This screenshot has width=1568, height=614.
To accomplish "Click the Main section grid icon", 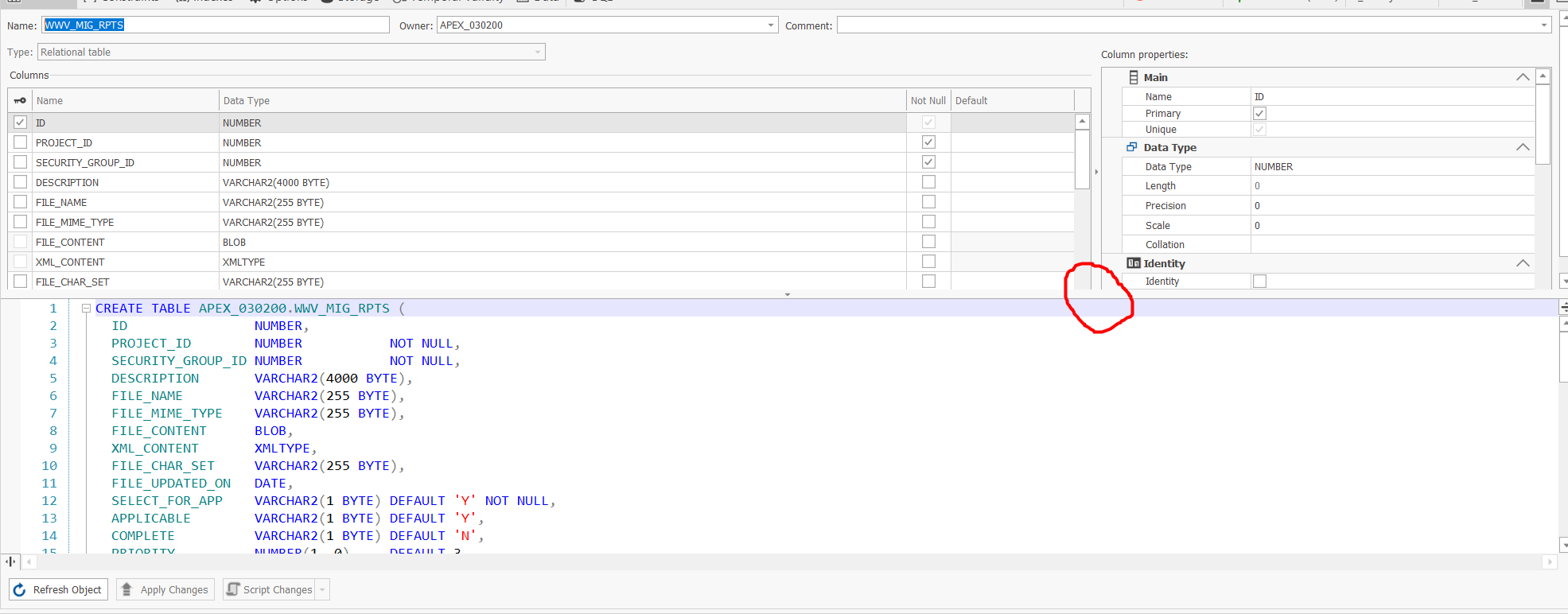I will tap(1134, 77).
